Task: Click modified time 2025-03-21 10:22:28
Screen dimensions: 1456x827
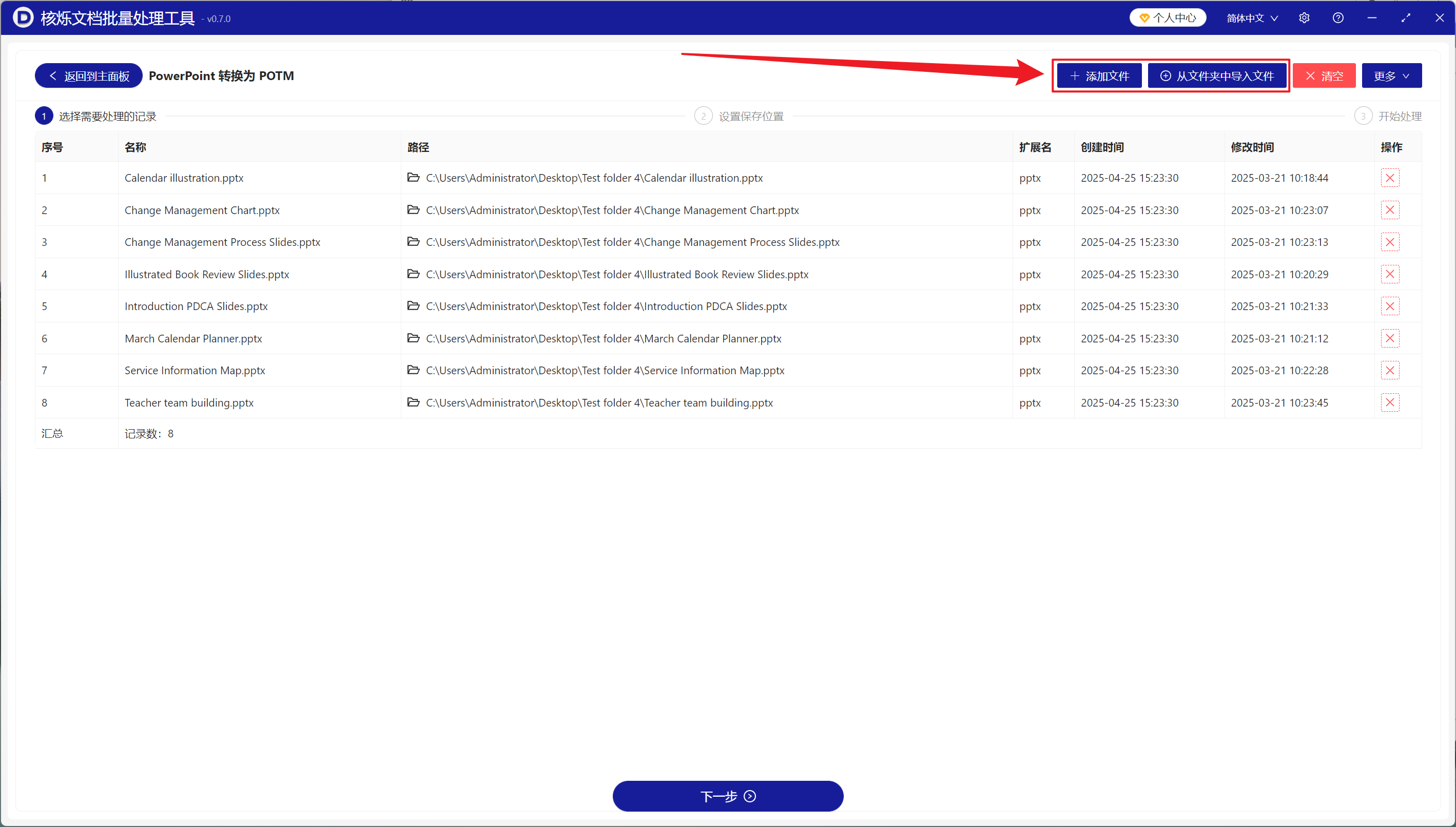Action: click(1279, 370)
